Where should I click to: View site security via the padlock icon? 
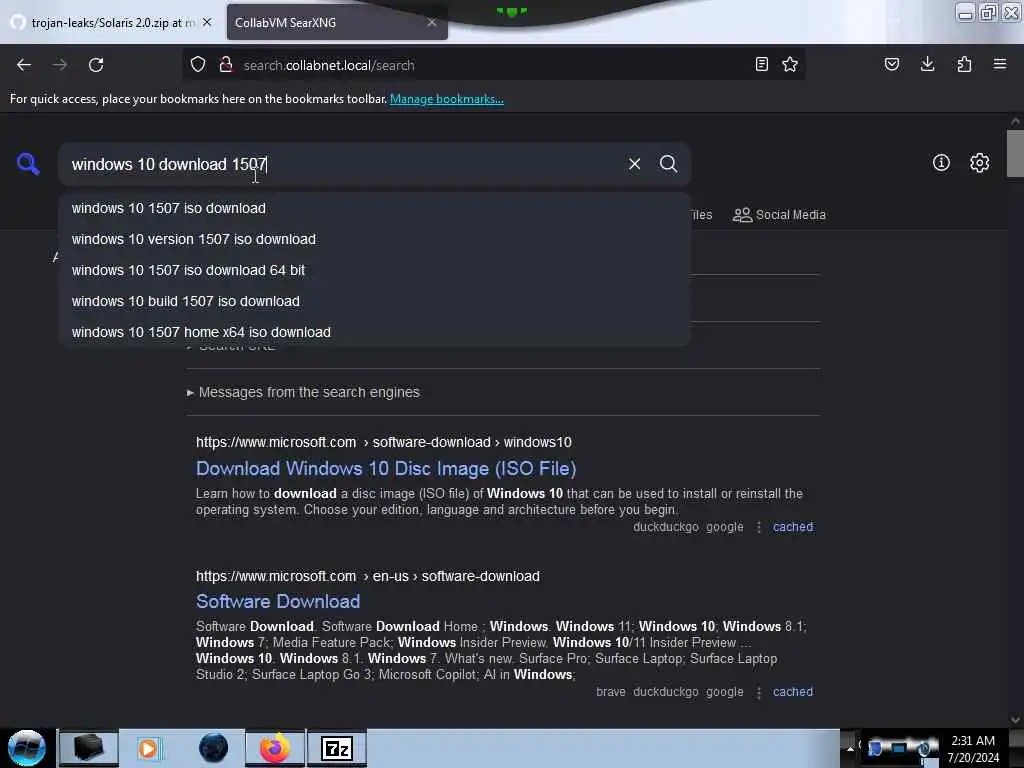226,65
